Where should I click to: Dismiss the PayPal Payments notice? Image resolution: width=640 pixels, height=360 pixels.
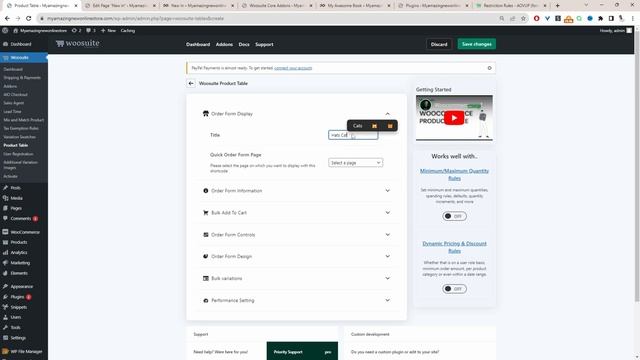click(489, 68)
